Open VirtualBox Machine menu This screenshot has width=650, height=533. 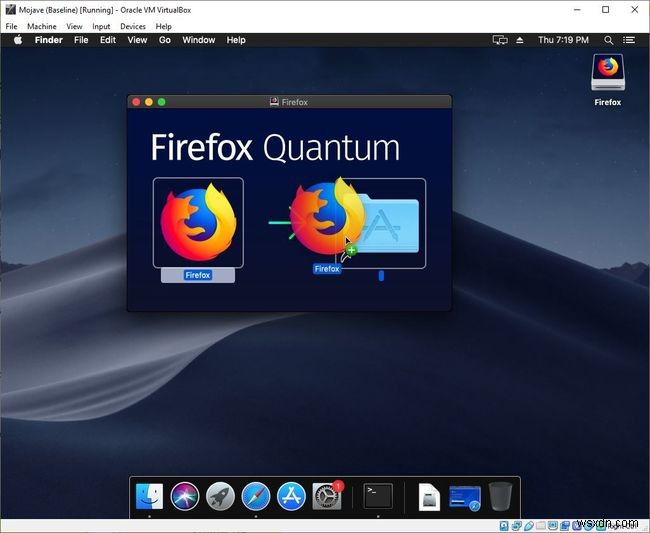[41, 27]
